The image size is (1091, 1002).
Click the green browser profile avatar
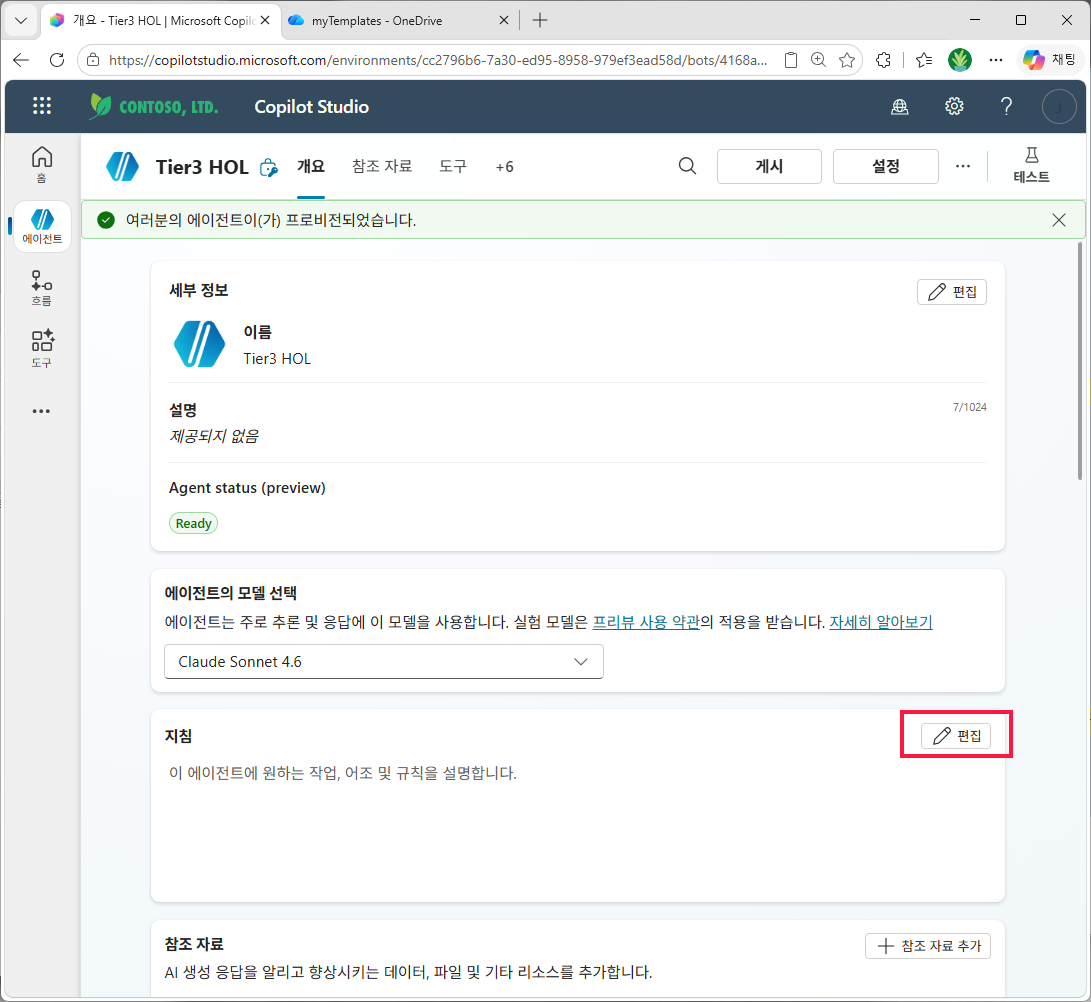click(x=959, y=61)
